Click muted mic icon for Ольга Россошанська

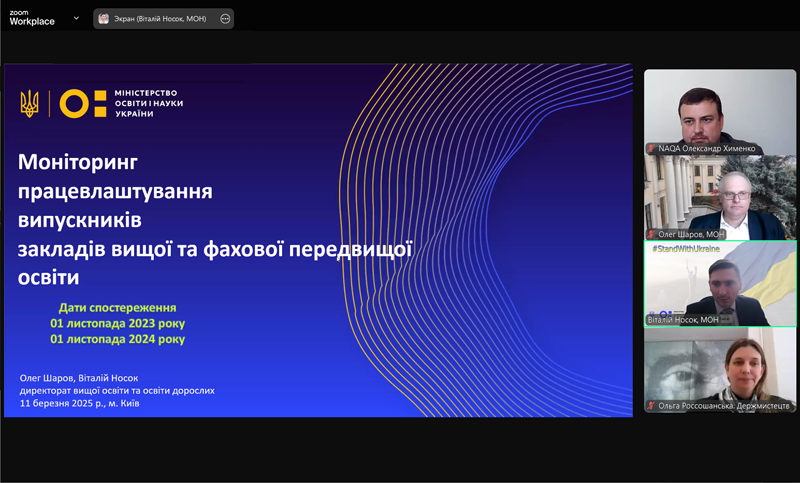pyautogui.click(x=652, y=406)
